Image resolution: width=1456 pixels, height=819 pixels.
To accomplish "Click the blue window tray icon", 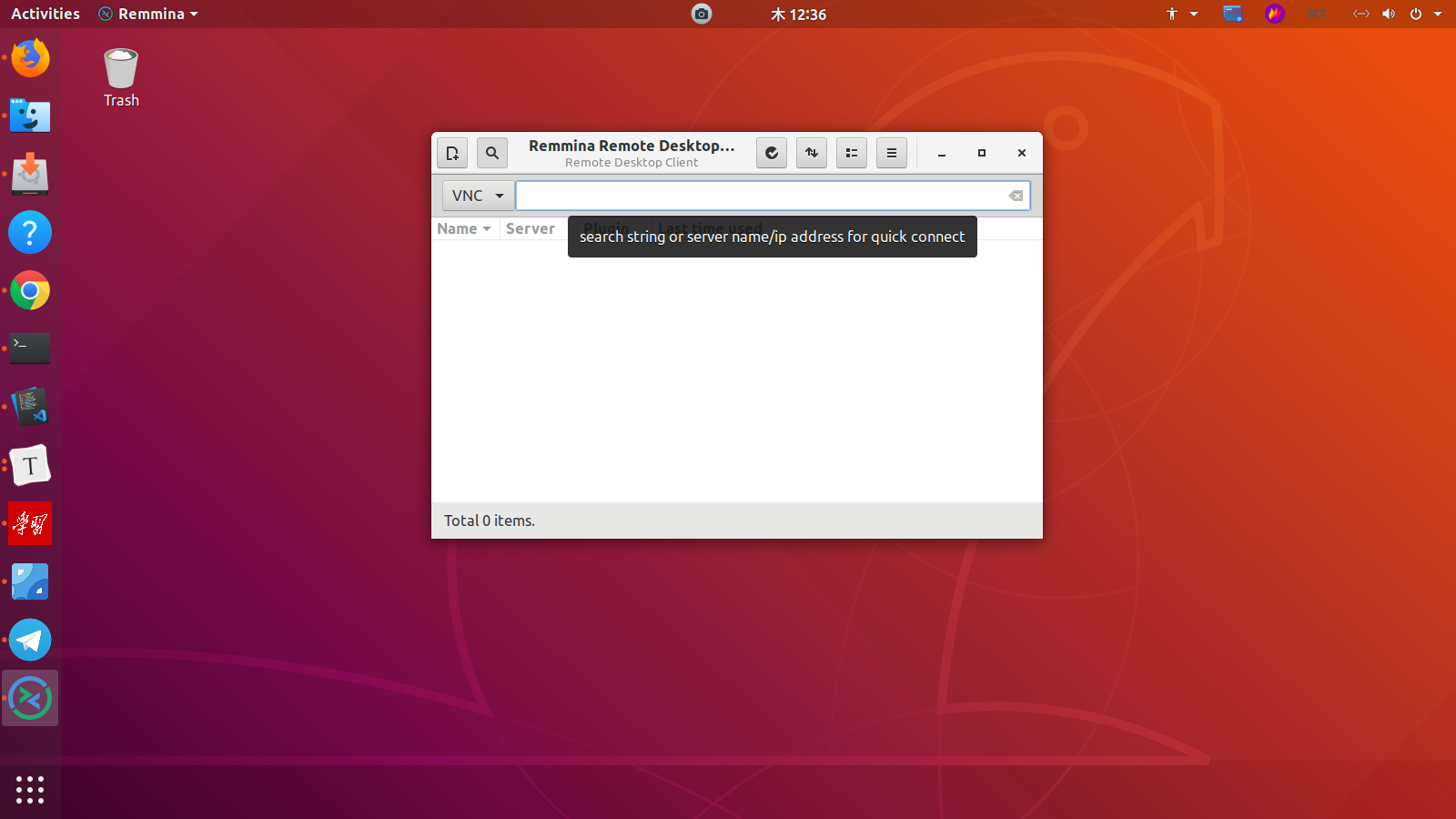I will point(1233,14).
